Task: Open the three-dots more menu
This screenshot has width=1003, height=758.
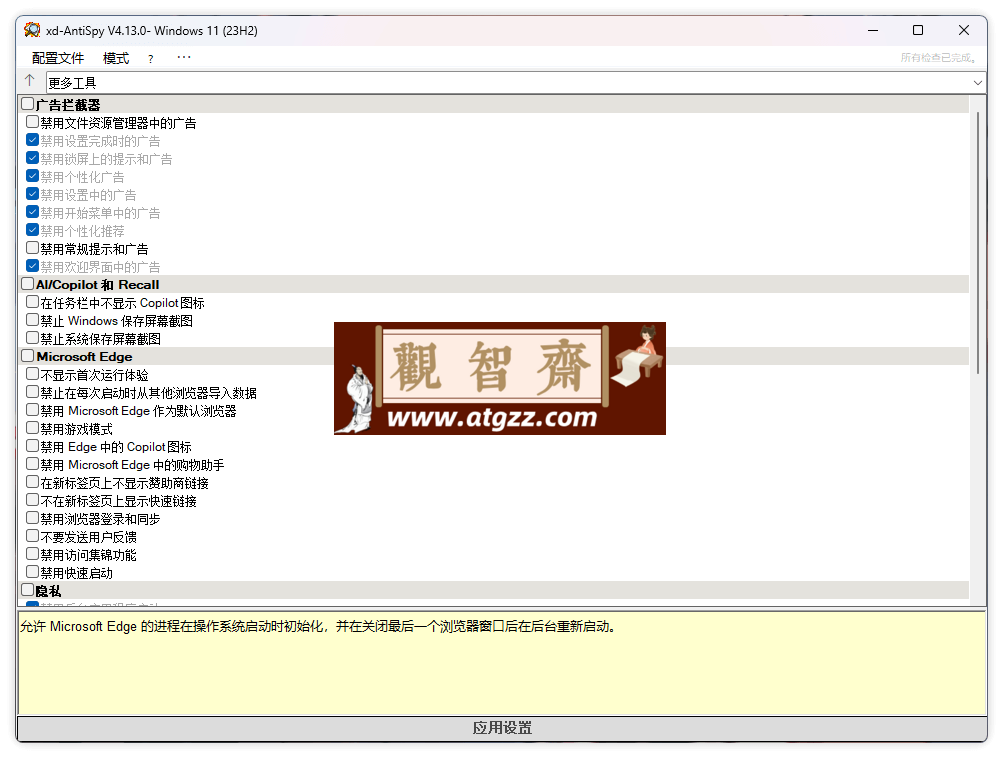Action: tap(184, 58)
